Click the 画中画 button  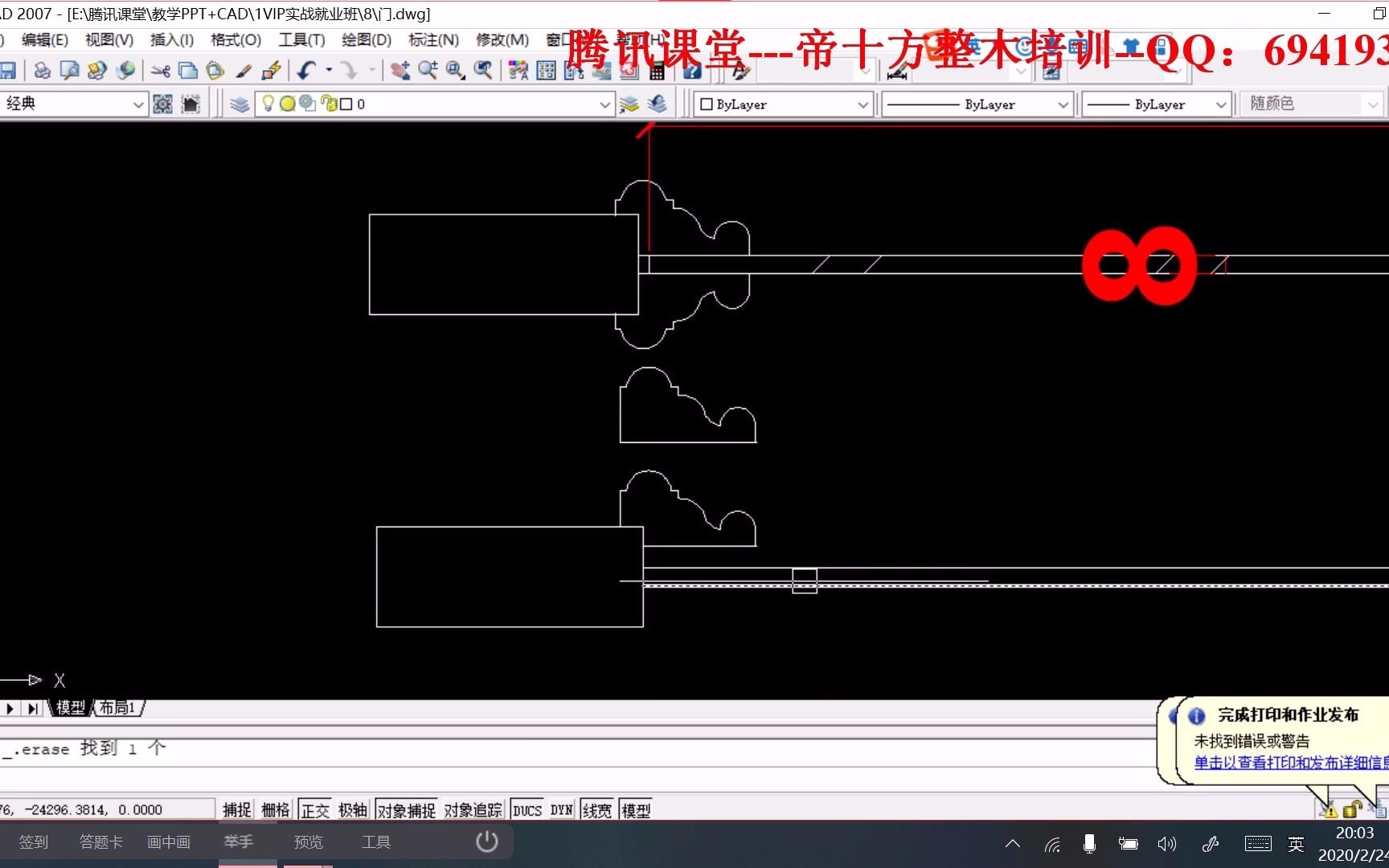[169, 842]
